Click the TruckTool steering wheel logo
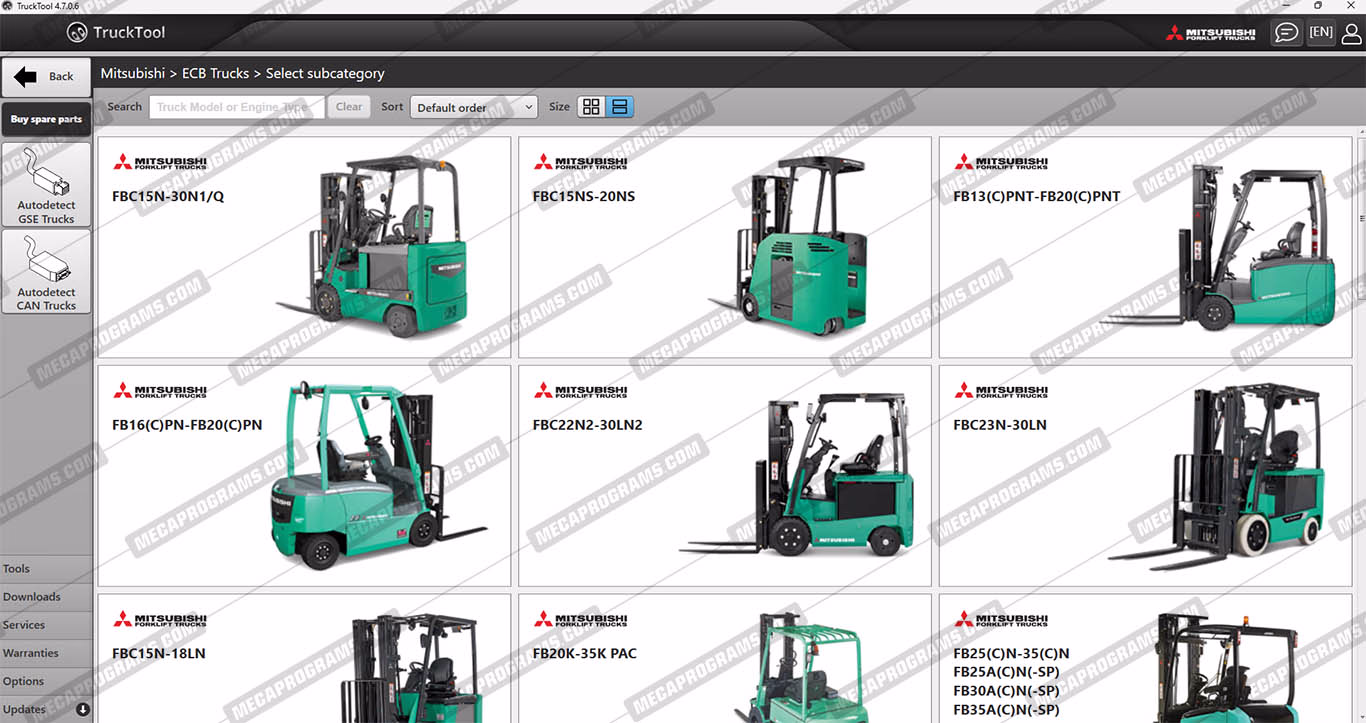 (x=77, y=33)
